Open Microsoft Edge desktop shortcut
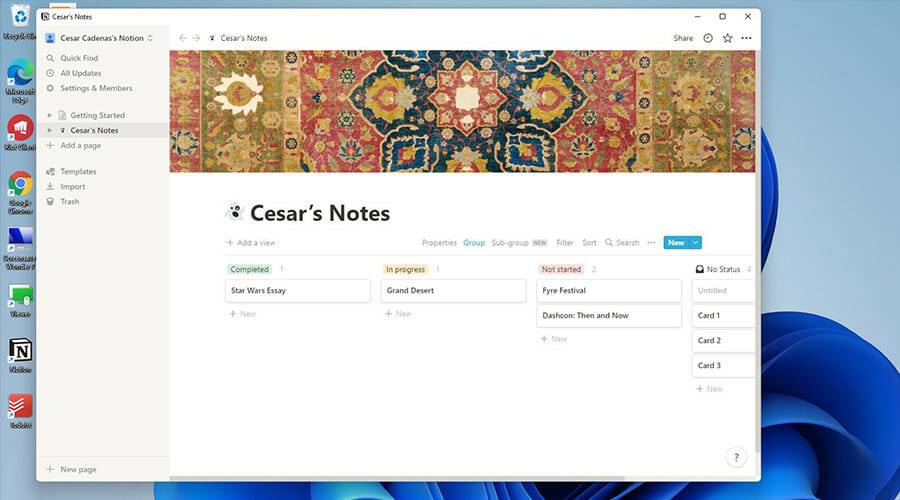 (x=20, y=81)
